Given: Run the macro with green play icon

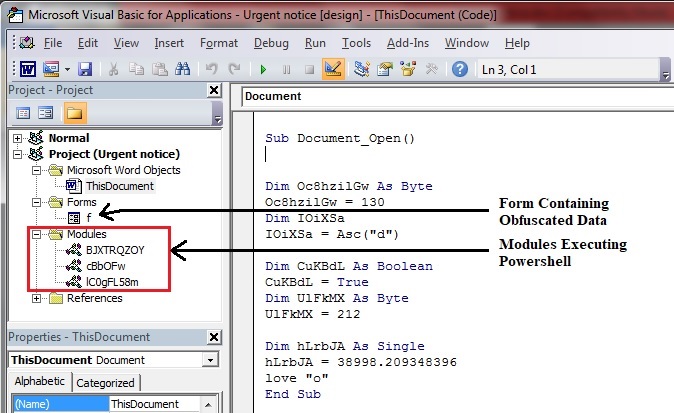Looking at the screenshot, I should [x=263, y=69].
